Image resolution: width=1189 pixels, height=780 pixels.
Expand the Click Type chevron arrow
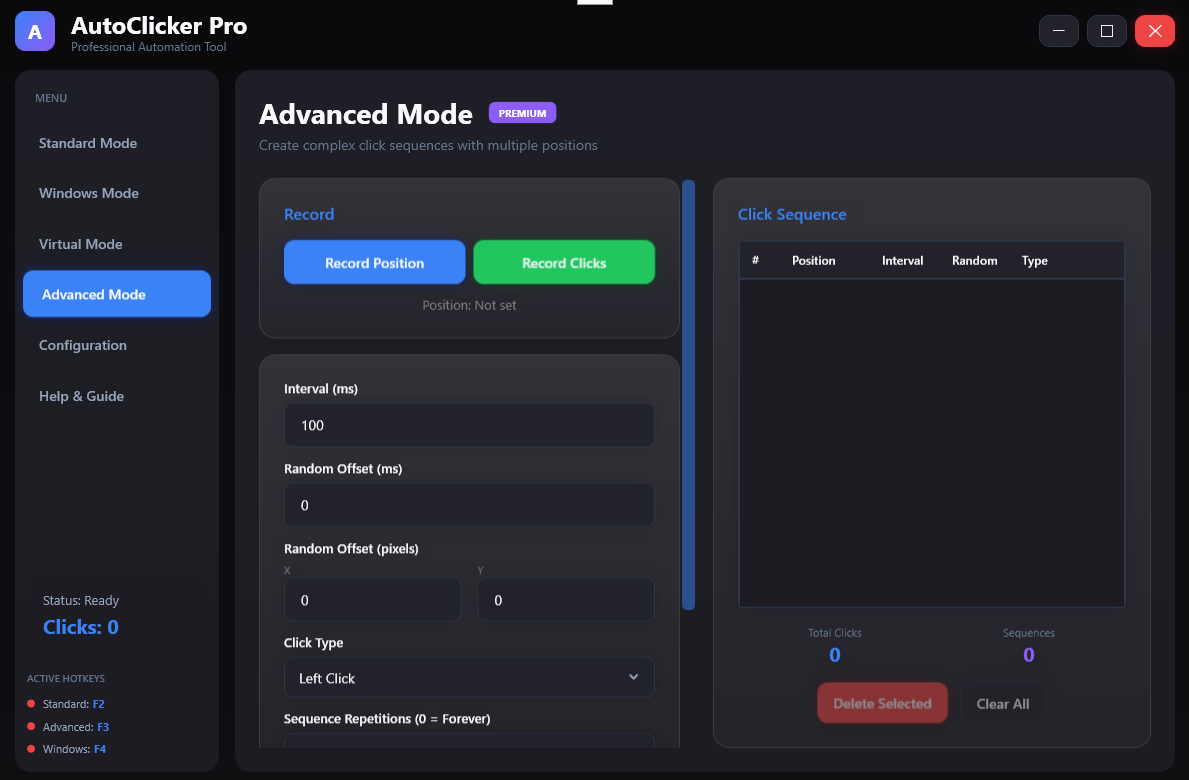[x=633, y=677]
